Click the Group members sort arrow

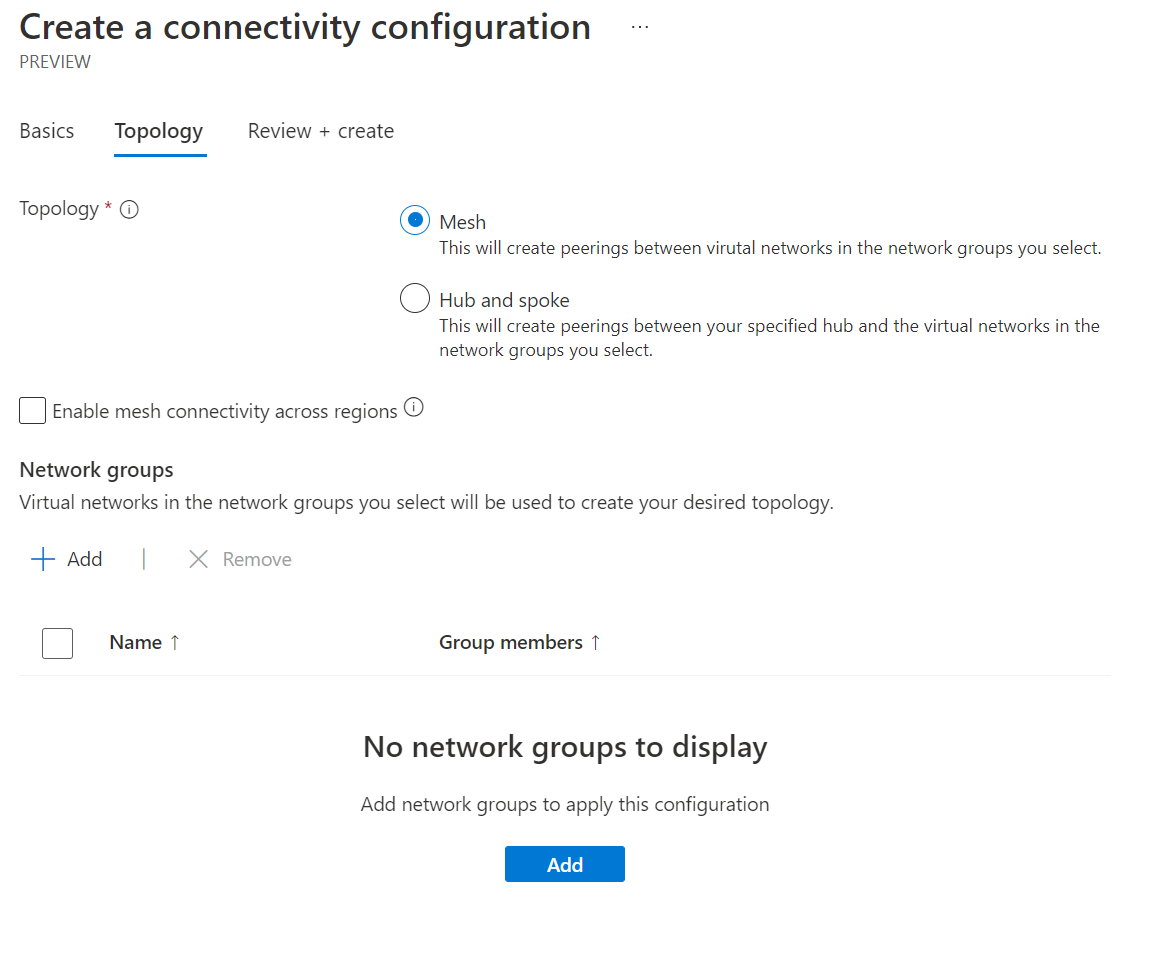(x=596, y=643)
